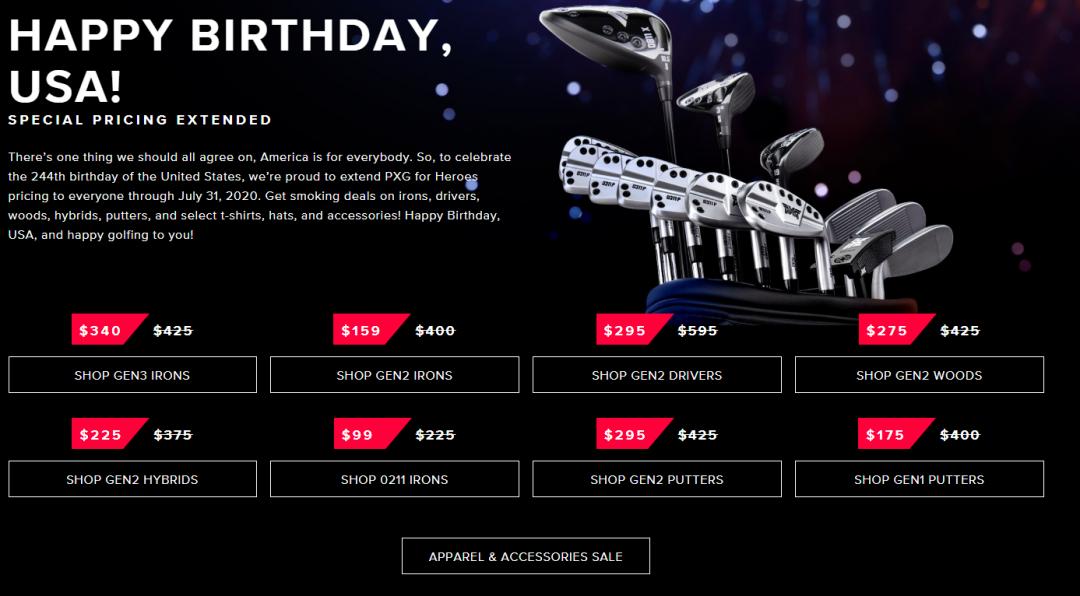This screenshot has width=1080, height=596.
Task: Open Shop Gen1 Putters button
Action: pyautogui.click(x=920, y=479)
